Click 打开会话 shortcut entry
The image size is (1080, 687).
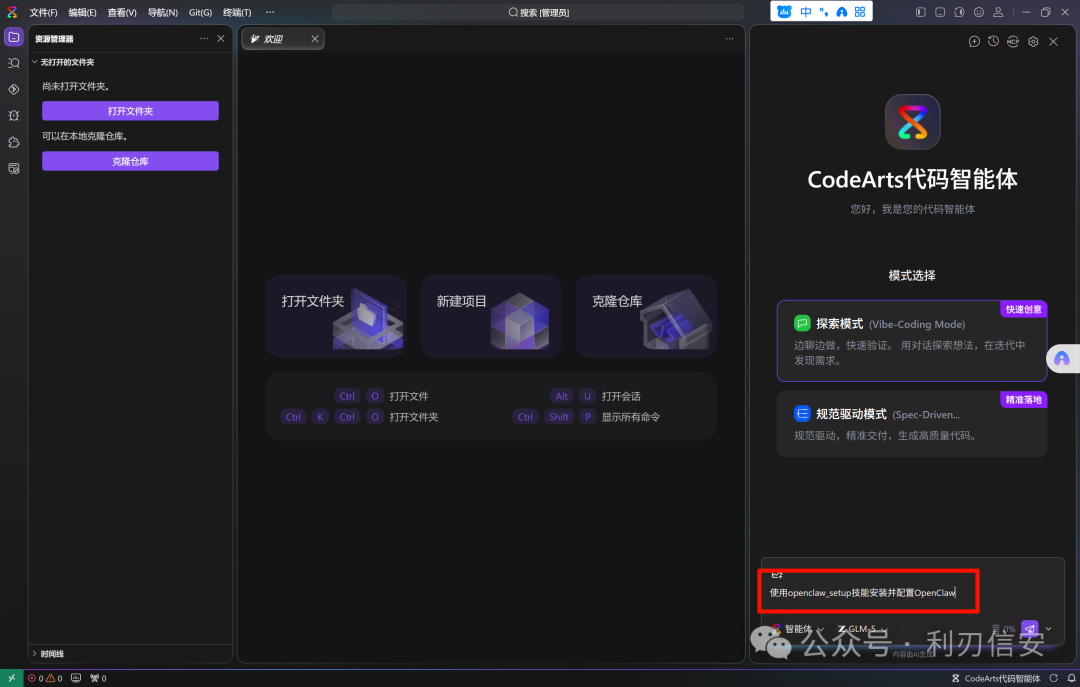pos(621,396)
